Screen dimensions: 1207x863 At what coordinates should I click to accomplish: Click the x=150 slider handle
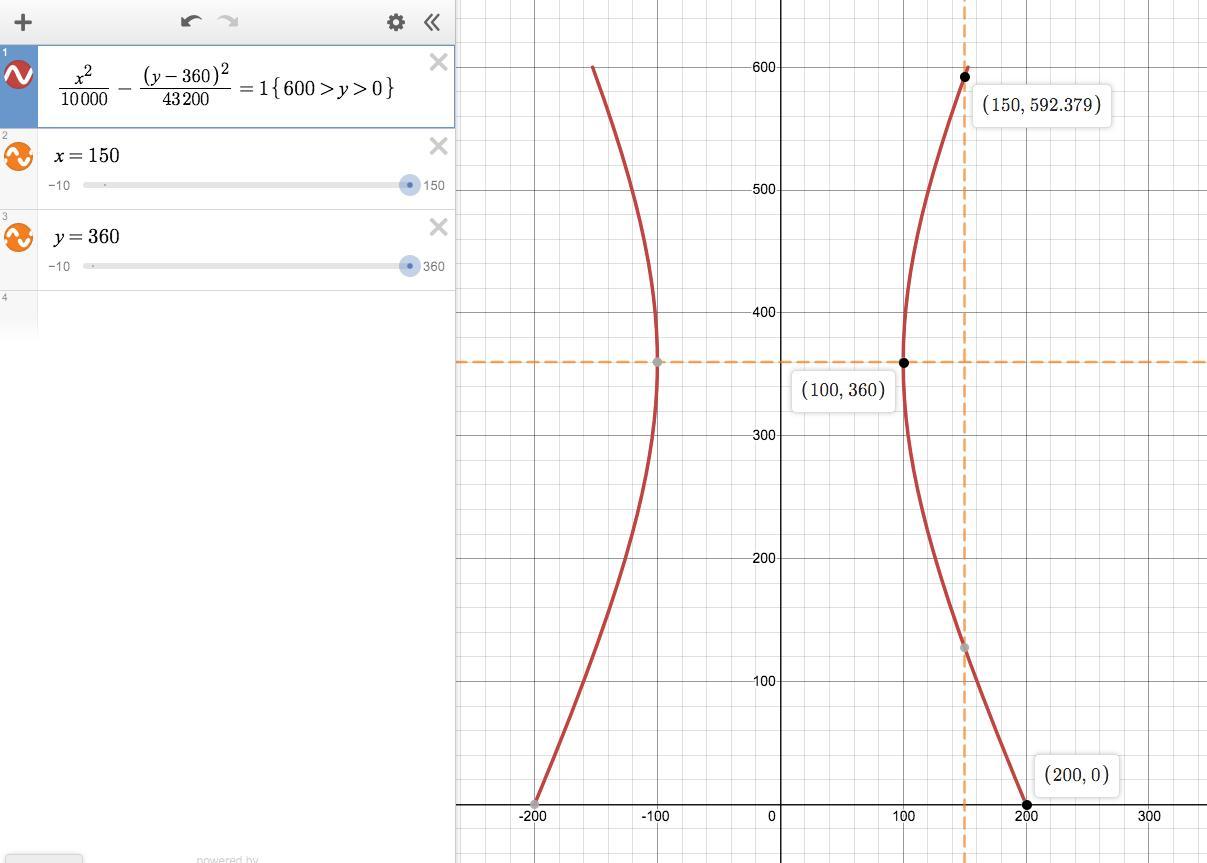[409, 185]
